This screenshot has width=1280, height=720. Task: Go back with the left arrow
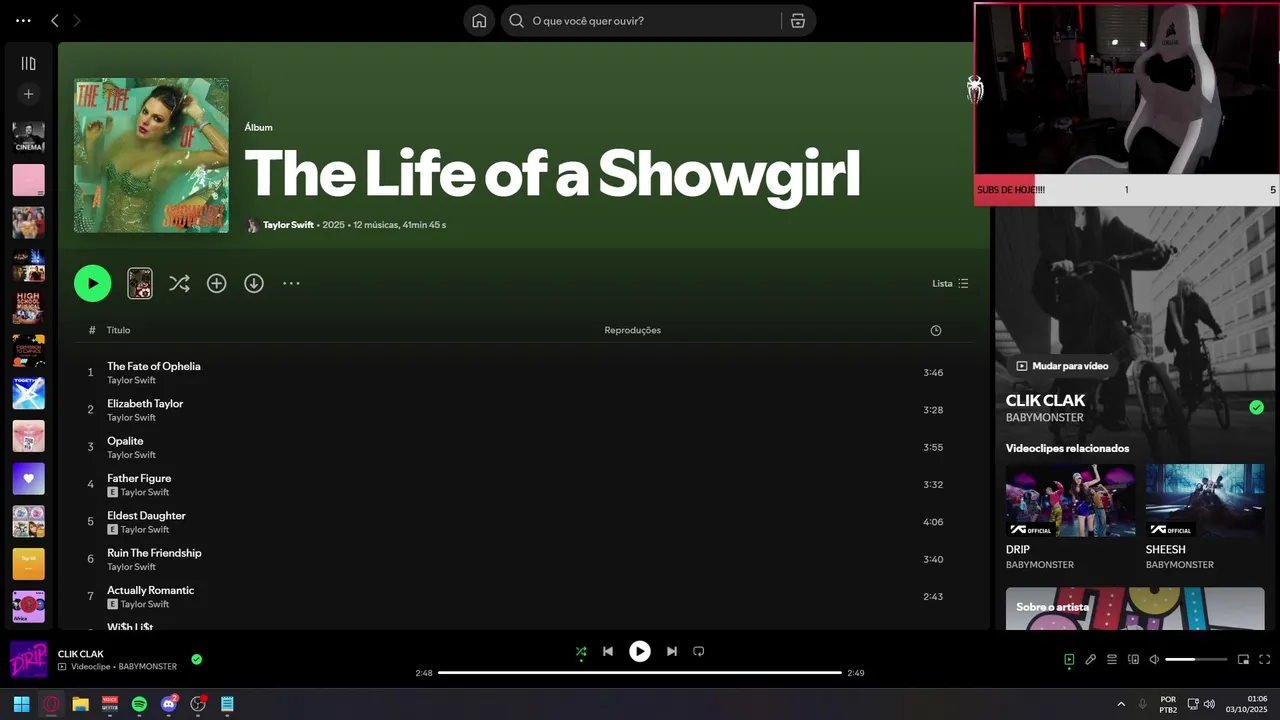click(x=55, y=21)
